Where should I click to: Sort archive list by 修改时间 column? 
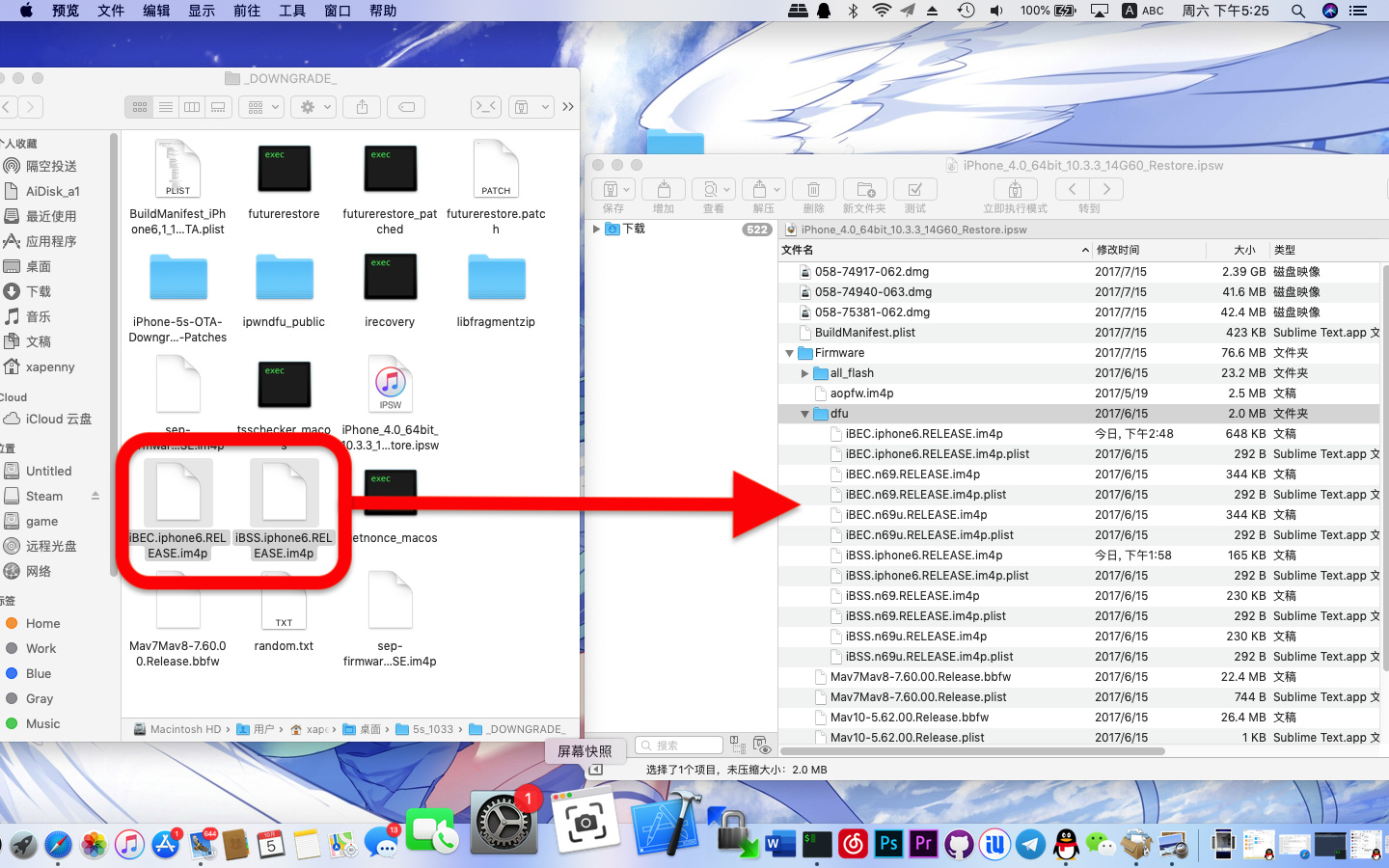click(1148, 250)
